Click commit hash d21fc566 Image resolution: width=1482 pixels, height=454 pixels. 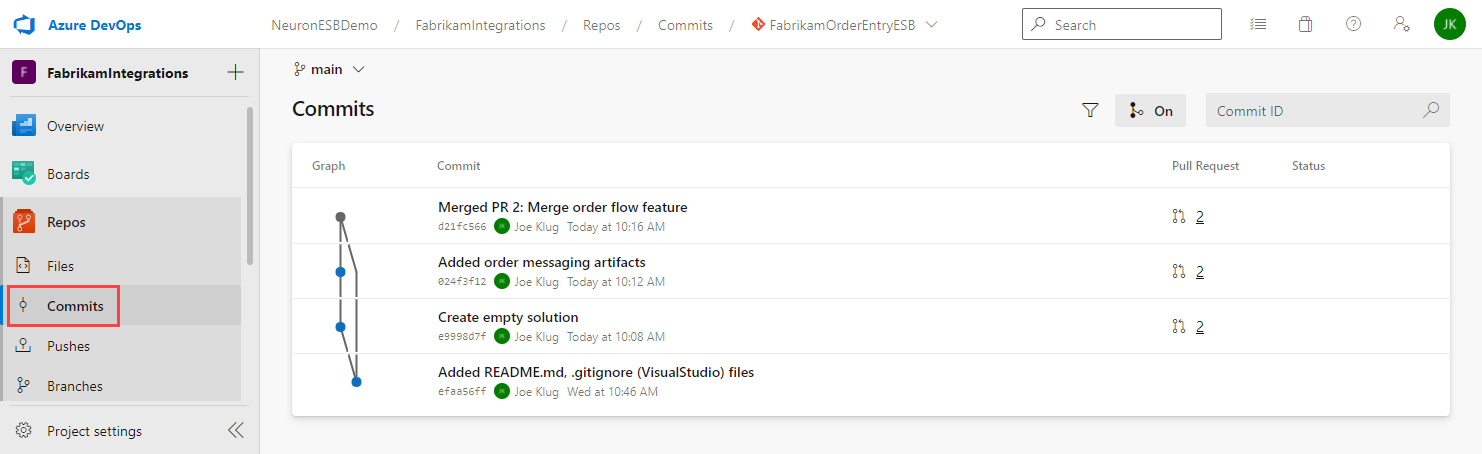pyautogui.click(x=462, y=227)
